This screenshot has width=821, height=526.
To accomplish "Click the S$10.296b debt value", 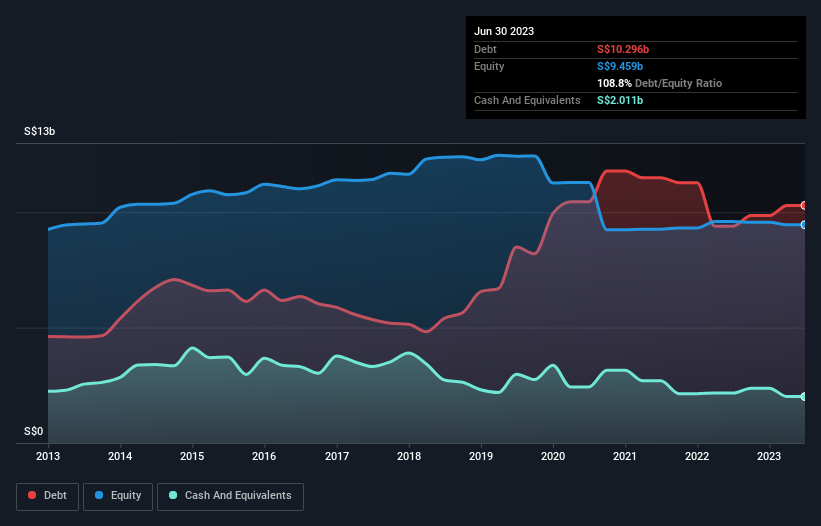I will (623, 49).
